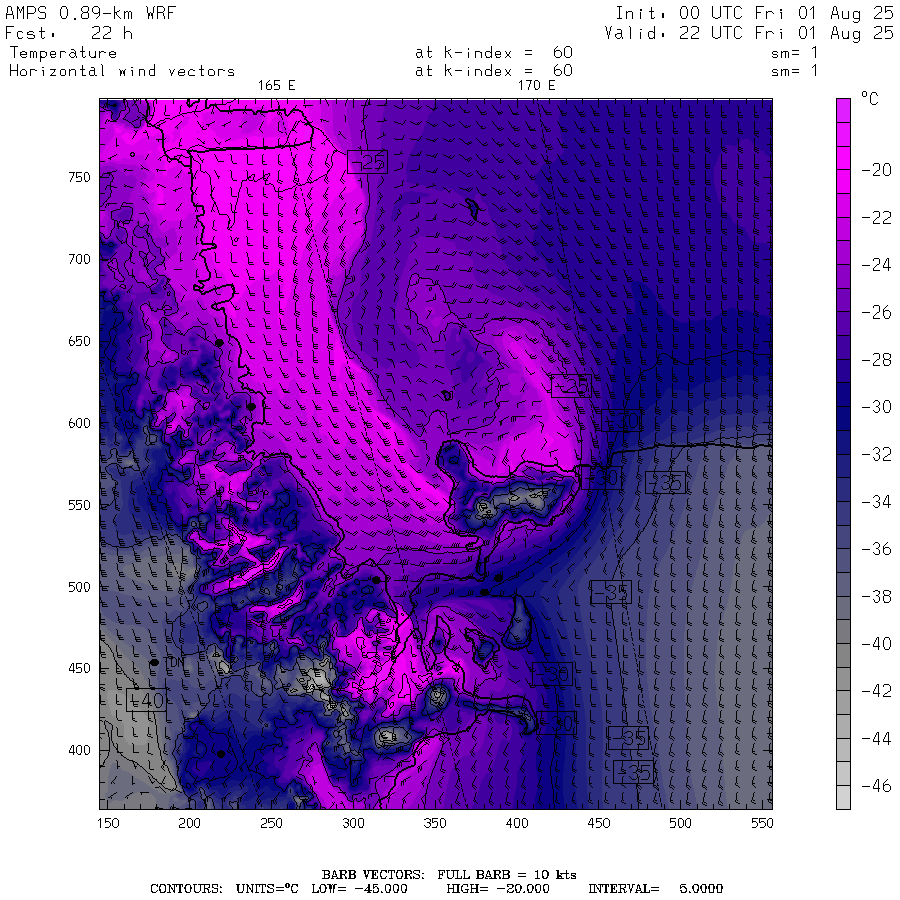The height and width of the screenshot is (900, 900).
Task: Click the y-axis tick label 650
Action: click(79, 342)
